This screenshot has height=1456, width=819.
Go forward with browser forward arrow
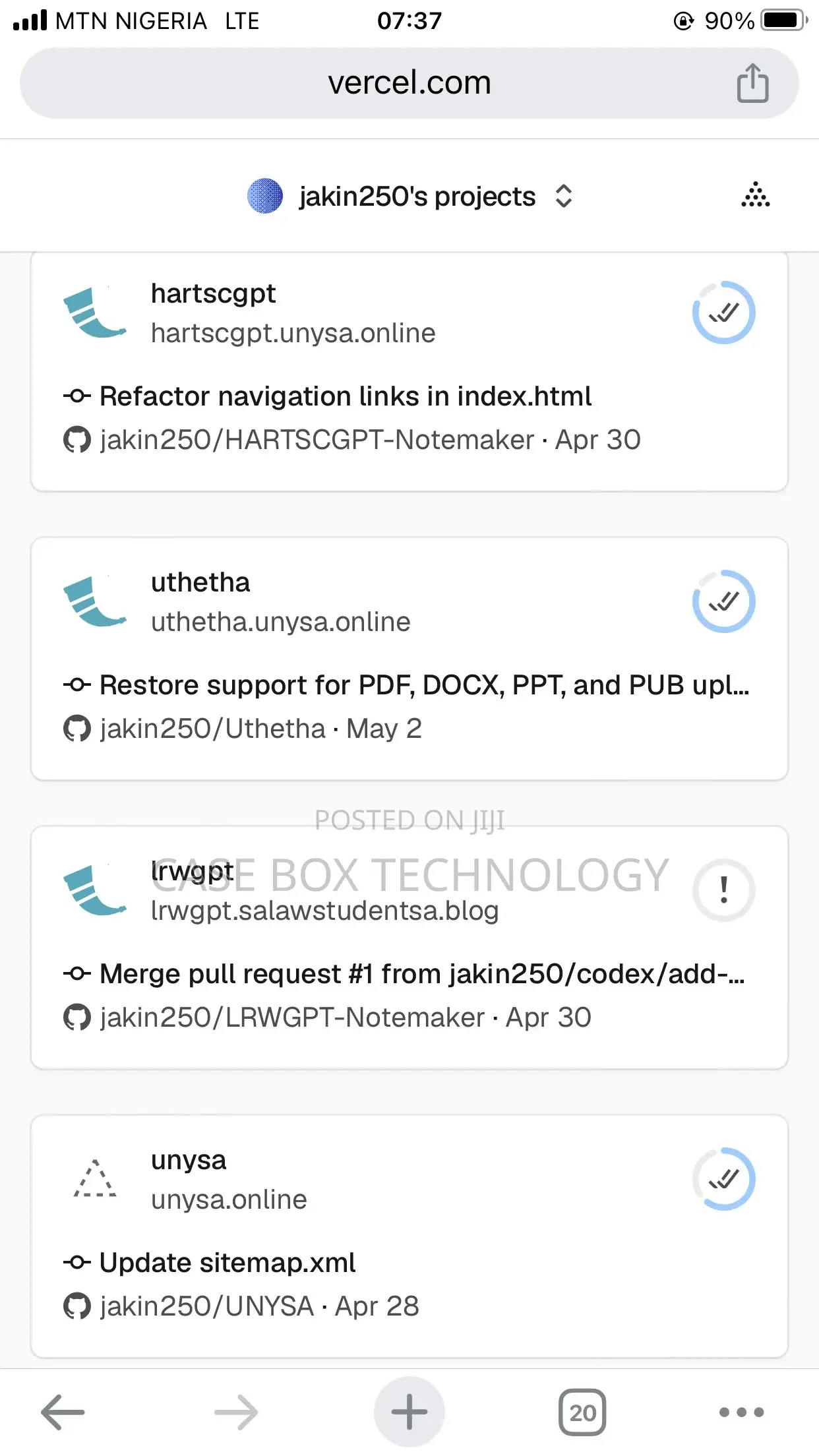tap(236, 1412)
